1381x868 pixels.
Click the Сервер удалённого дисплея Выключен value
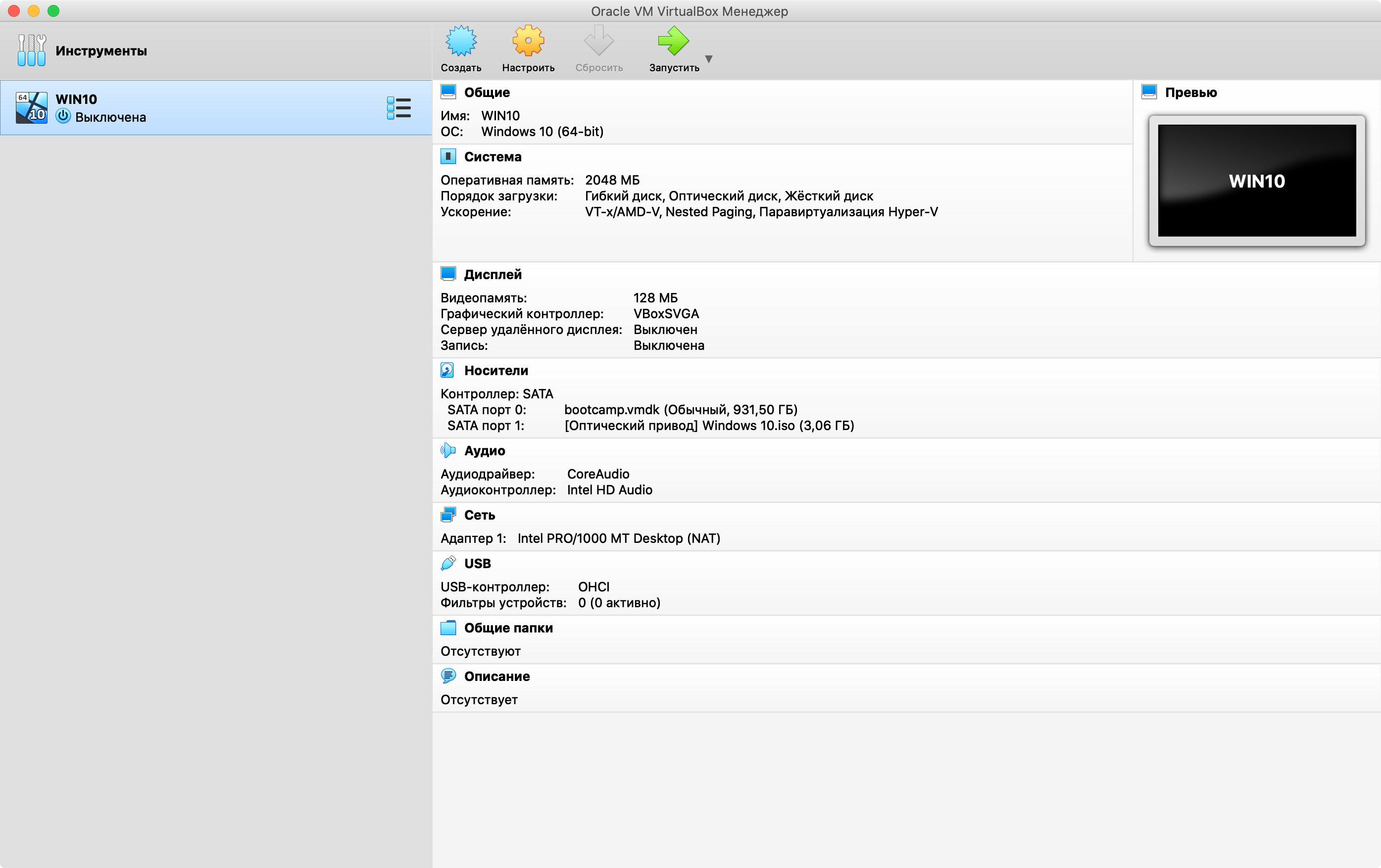pos(665,330)
